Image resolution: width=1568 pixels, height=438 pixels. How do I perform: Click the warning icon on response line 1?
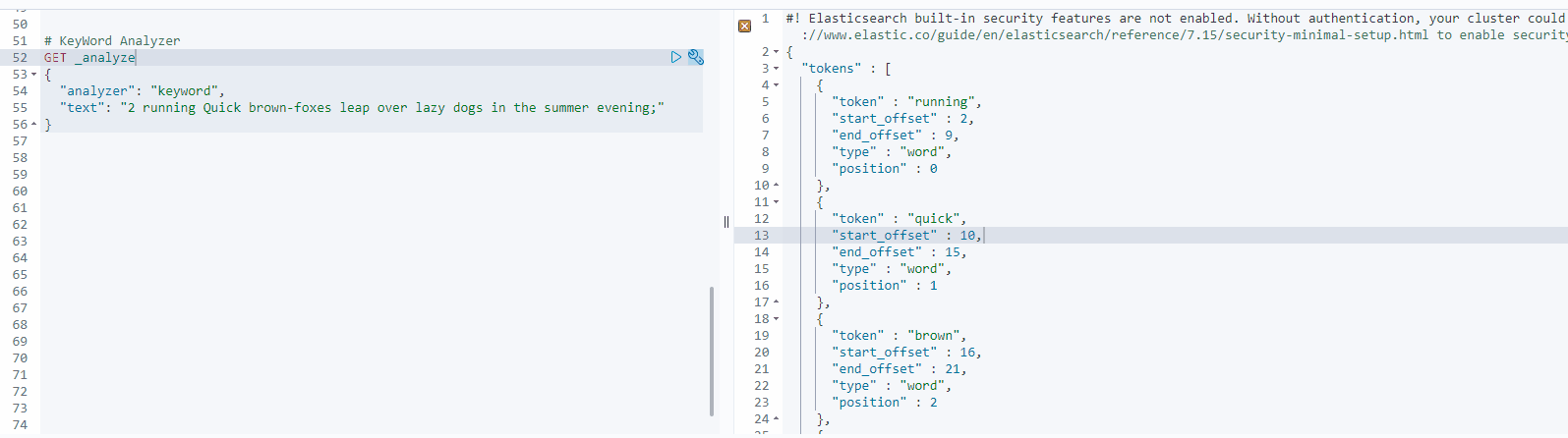pos(744,26)
